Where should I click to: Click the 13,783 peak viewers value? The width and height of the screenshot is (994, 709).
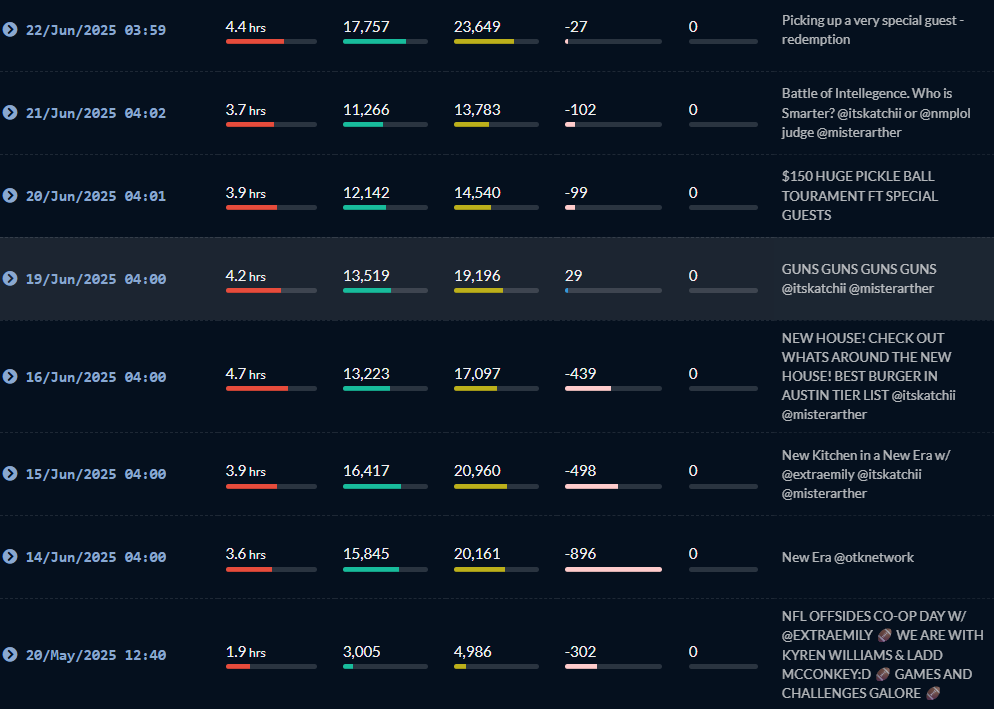477,110
